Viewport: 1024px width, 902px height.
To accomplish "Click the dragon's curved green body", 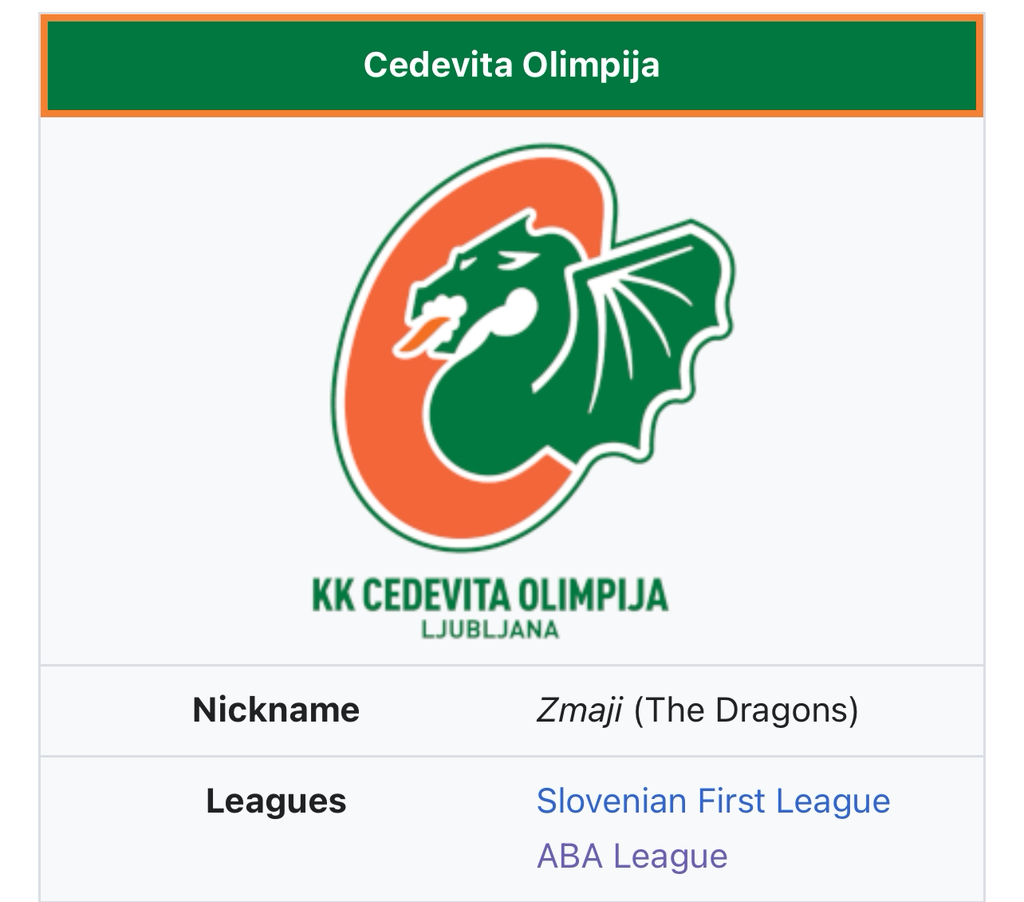I will click(x=490, y=420).
